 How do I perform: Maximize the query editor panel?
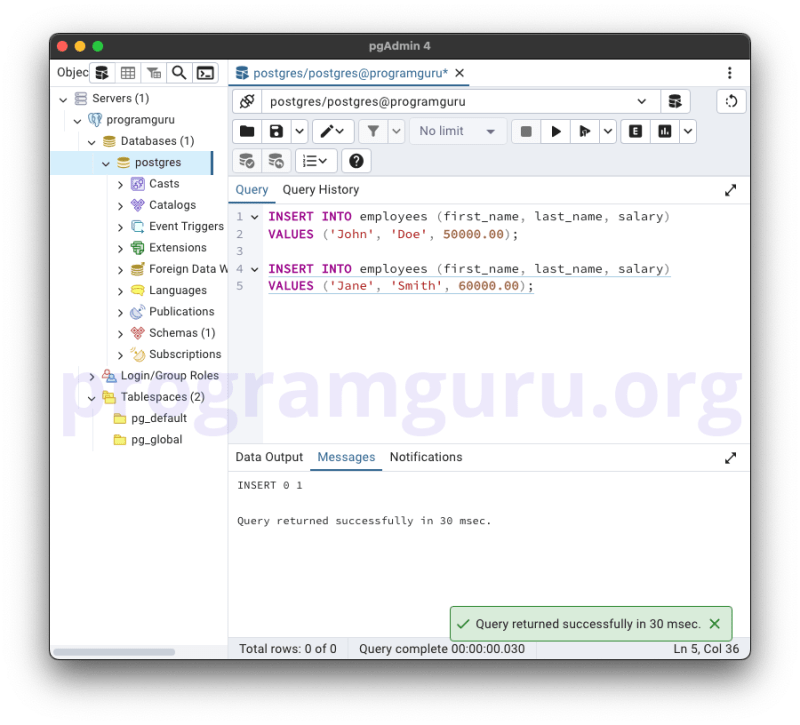[731, 190]
